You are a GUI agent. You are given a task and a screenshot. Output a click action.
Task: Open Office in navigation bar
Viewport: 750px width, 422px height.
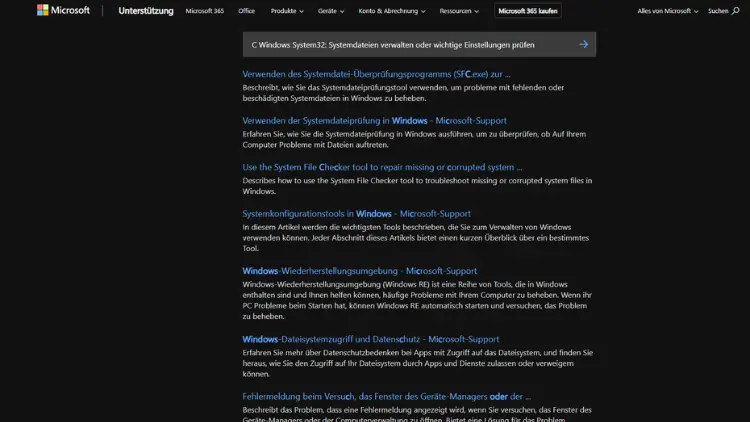point(246,11)
